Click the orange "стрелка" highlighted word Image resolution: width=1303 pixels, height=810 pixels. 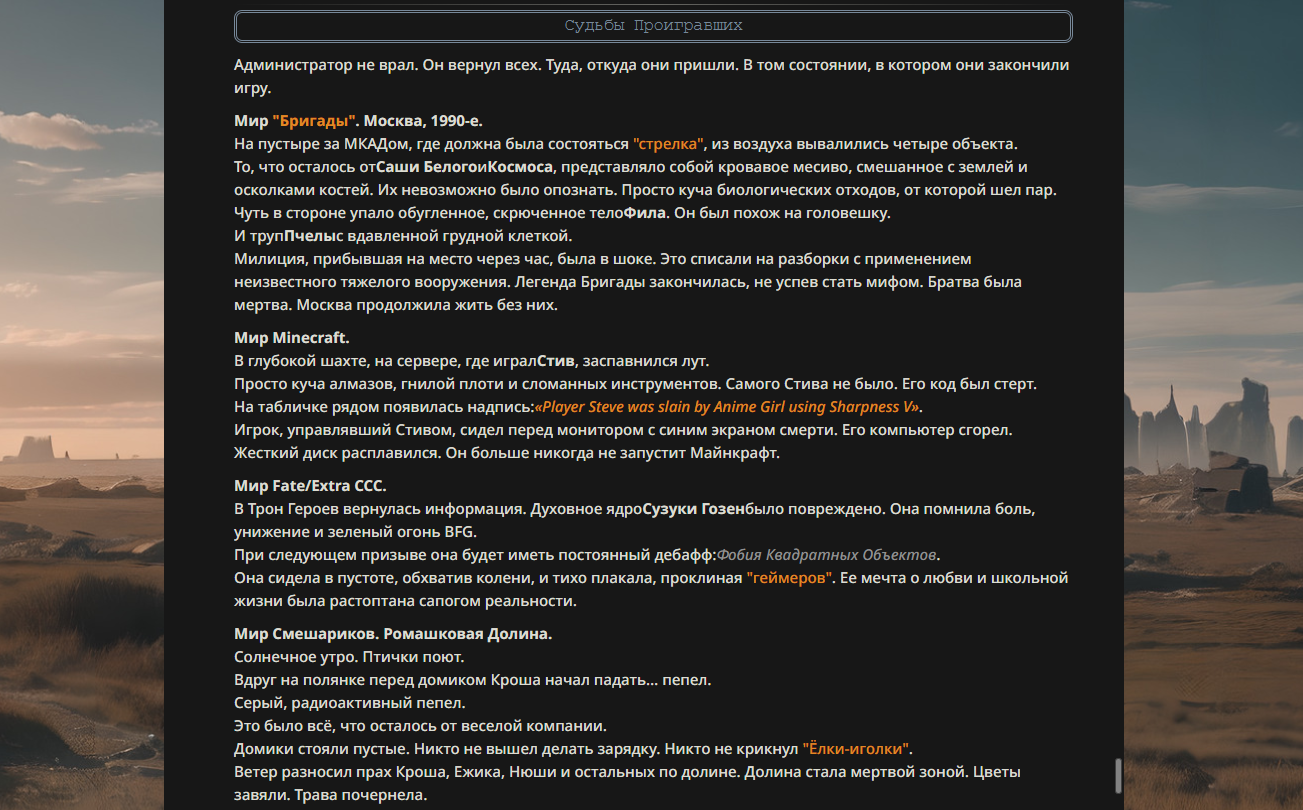[x=669, y=144]
